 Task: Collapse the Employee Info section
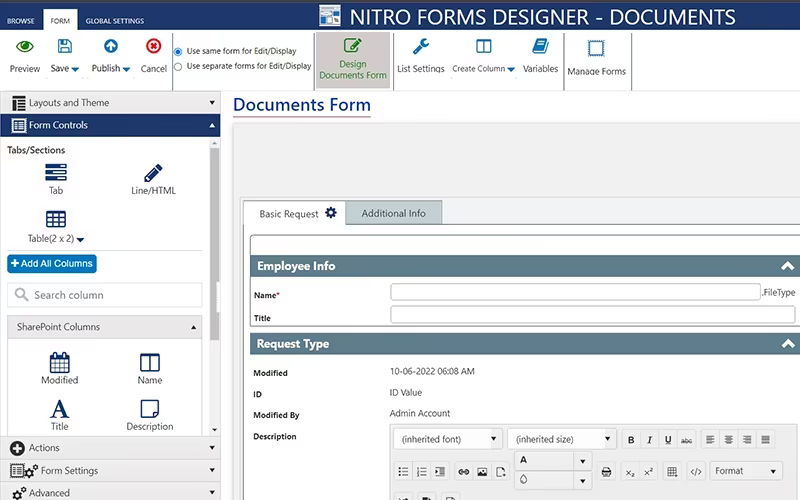click(x=787, y=266)
